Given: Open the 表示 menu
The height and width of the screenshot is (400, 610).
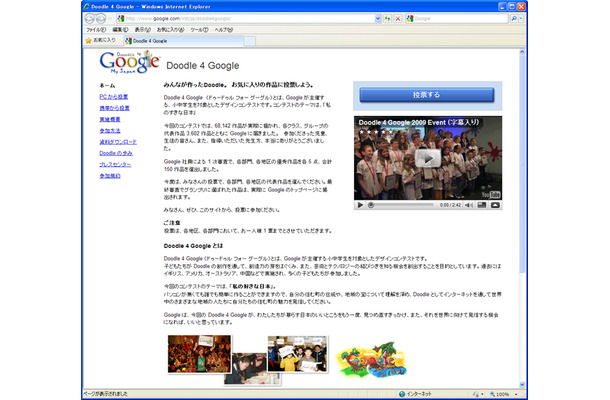Looking at the screenshot, I should pyautogui.click(x=142, y=30).
